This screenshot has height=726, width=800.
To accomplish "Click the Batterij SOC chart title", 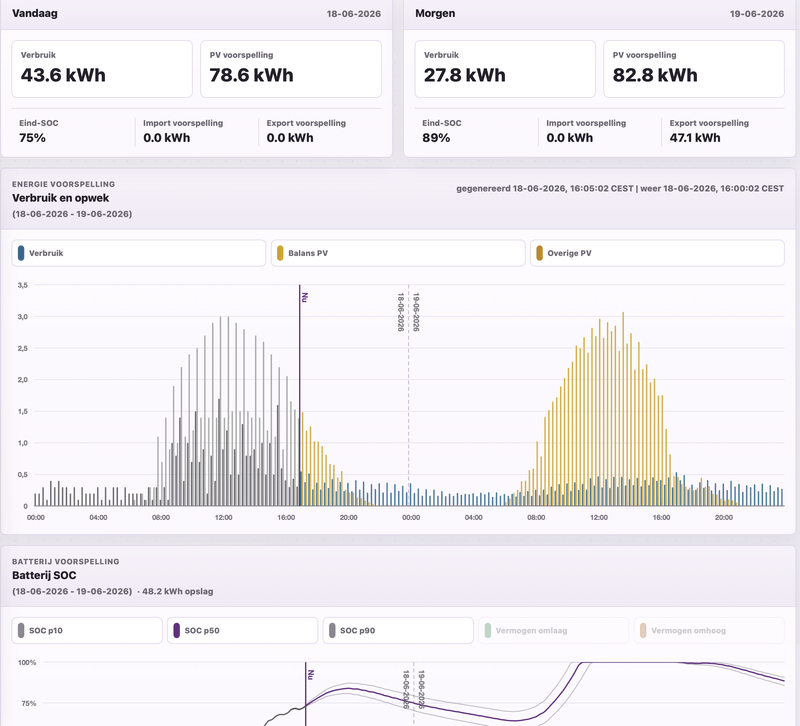I will coord(44,575).
